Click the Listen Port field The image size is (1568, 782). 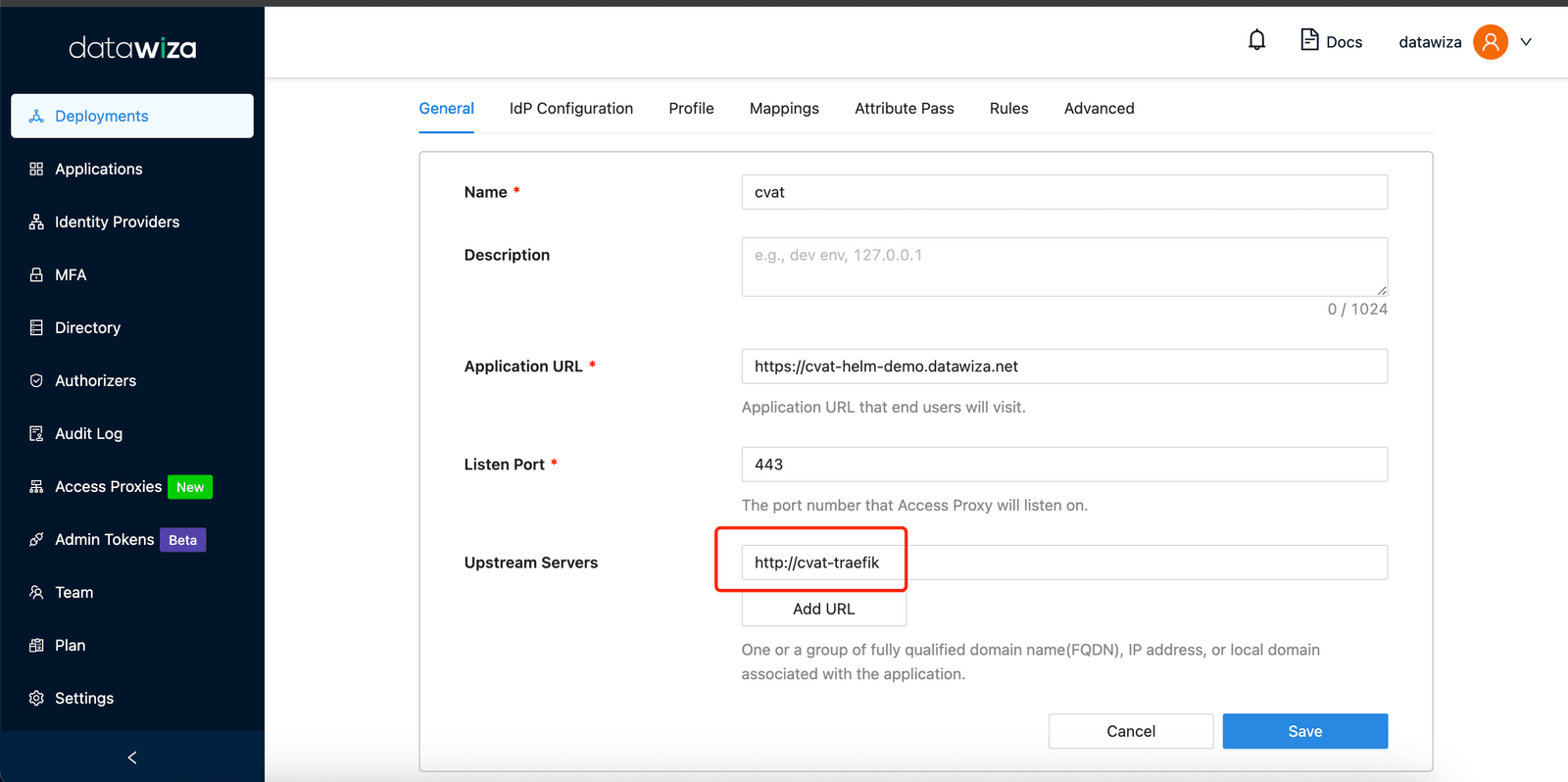1064,464
